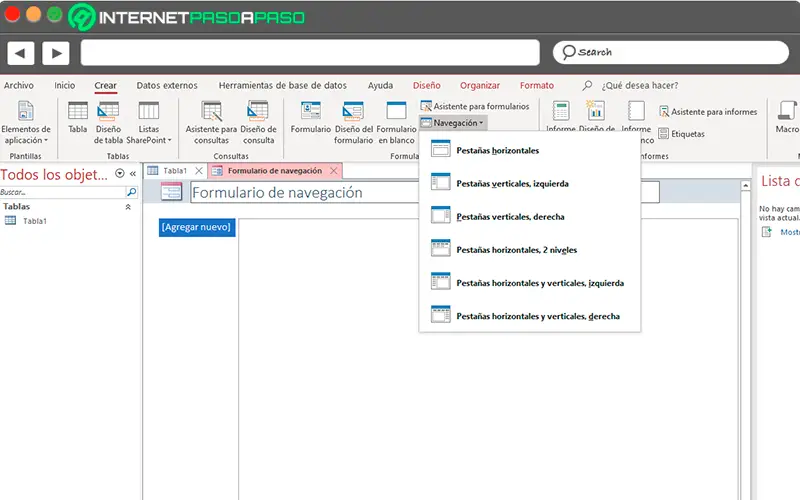Open the Ayuda tab

click(381, 85)
